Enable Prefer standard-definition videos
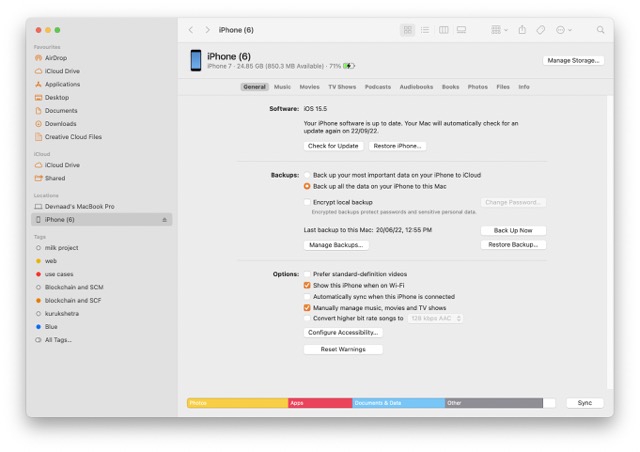This screenshot has width=640, height=452. pyautogui.click(x=307, y=274)
